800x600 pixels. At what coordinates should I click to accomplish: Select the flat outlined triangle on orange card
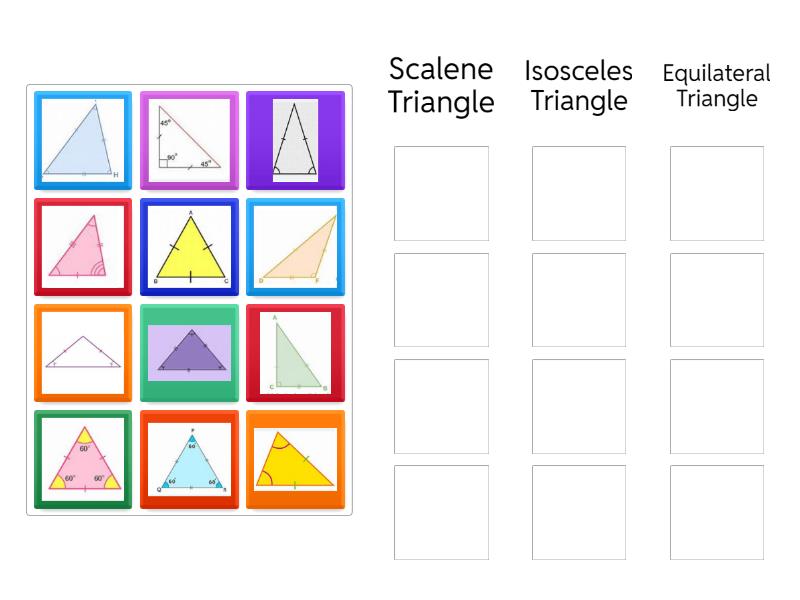[x=83, y=353]
